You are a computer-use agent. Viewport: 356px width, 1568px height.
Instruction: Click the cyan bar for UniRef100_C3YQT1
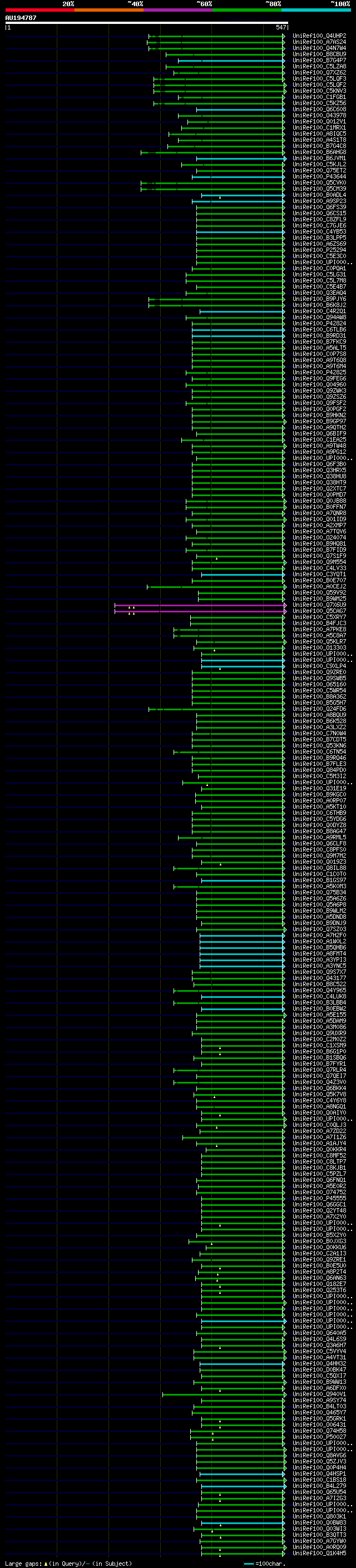(x=243, y=575)
